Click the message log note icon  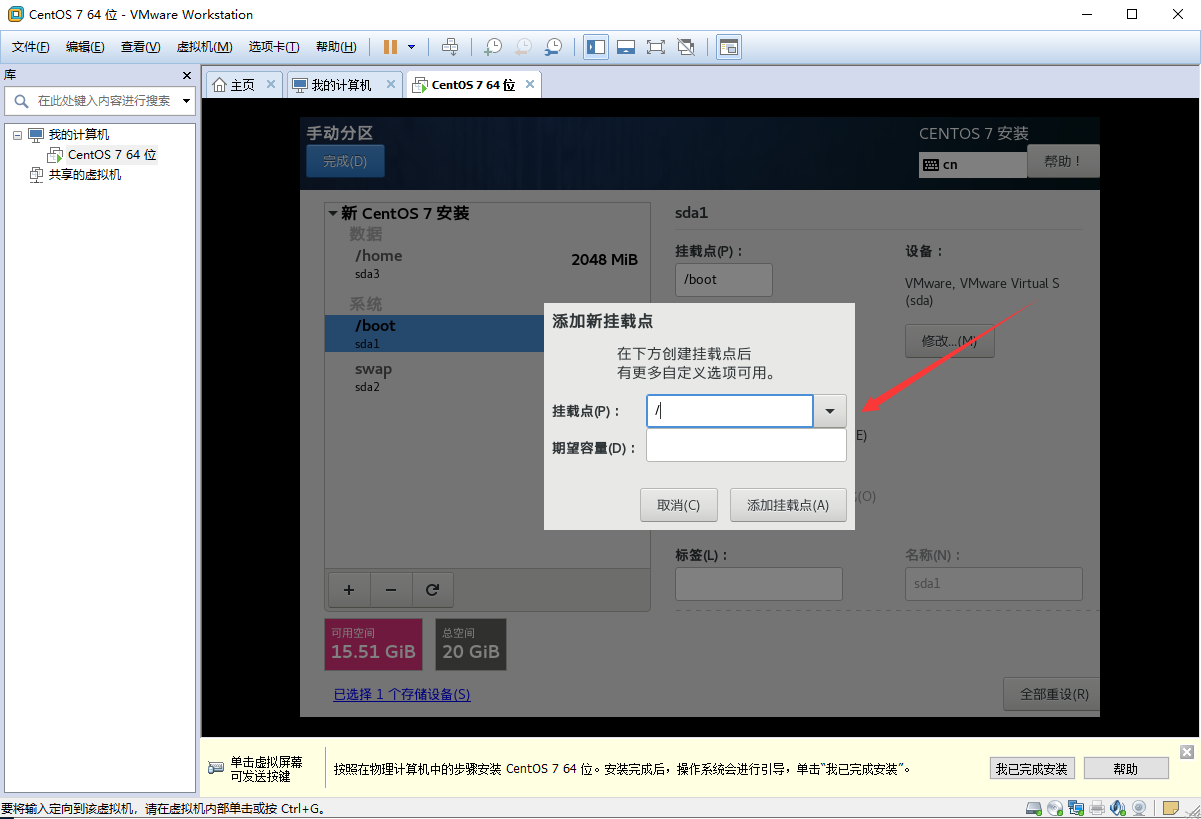pyautogui.click(x=1170, y=808)
